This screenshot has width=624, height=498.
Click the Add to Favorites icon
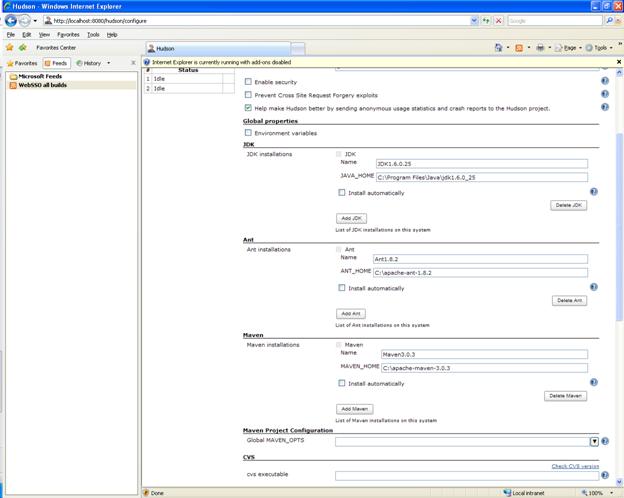click(23, 47)
